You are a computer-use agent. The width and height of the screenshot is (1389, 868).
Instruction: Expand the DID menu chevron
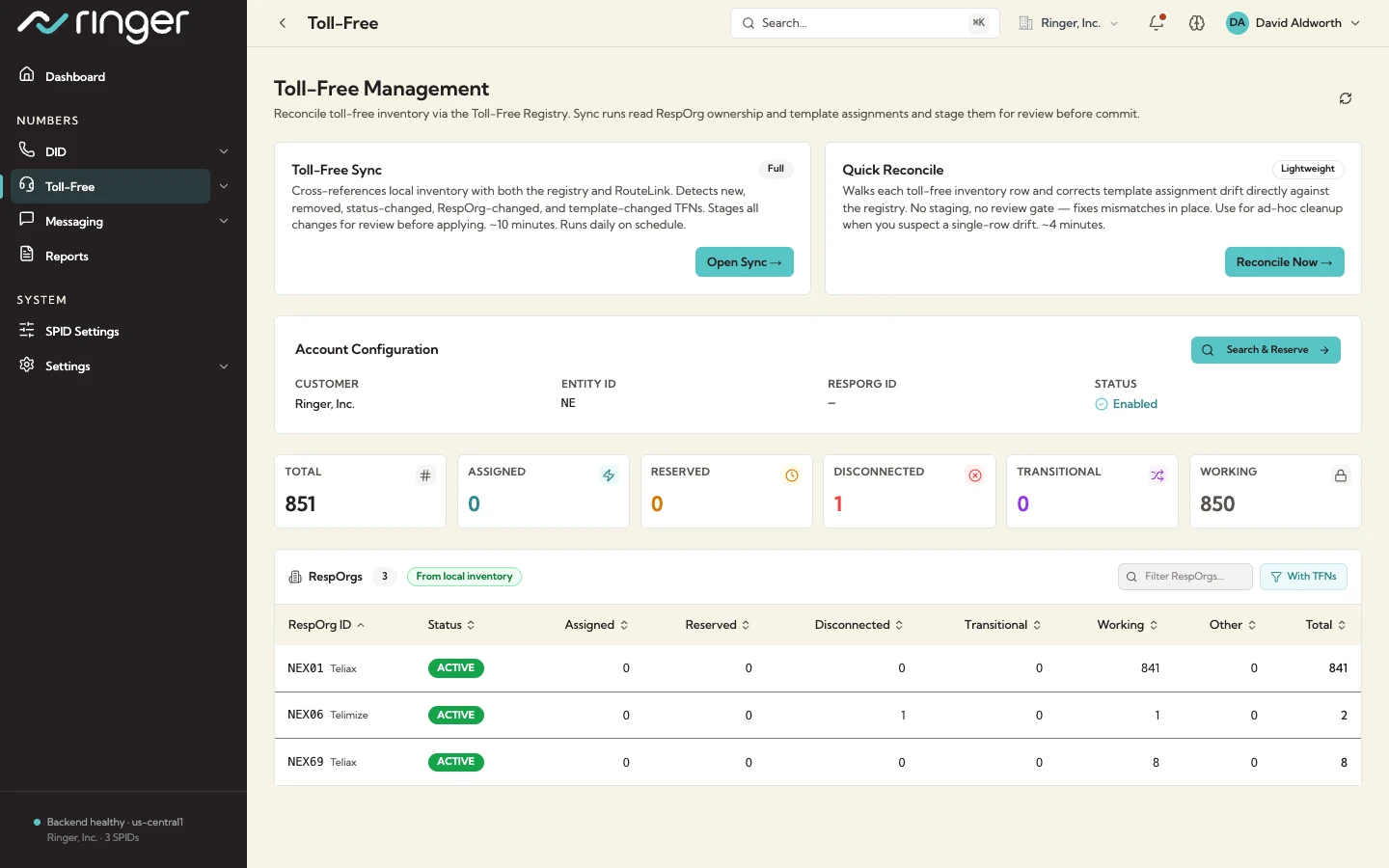click(x=224, y=151)
